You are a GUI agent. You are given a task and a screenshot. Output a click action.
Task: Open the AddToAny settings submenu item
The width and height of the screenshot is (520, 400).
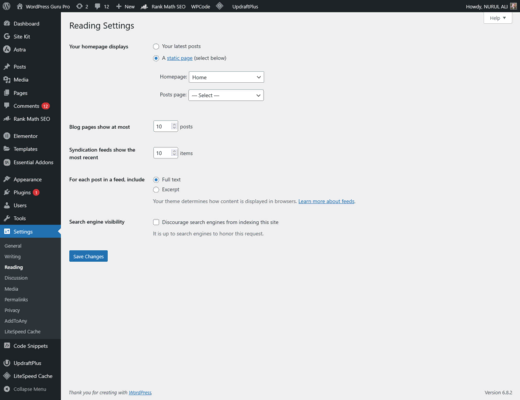(x=16, y=321)
